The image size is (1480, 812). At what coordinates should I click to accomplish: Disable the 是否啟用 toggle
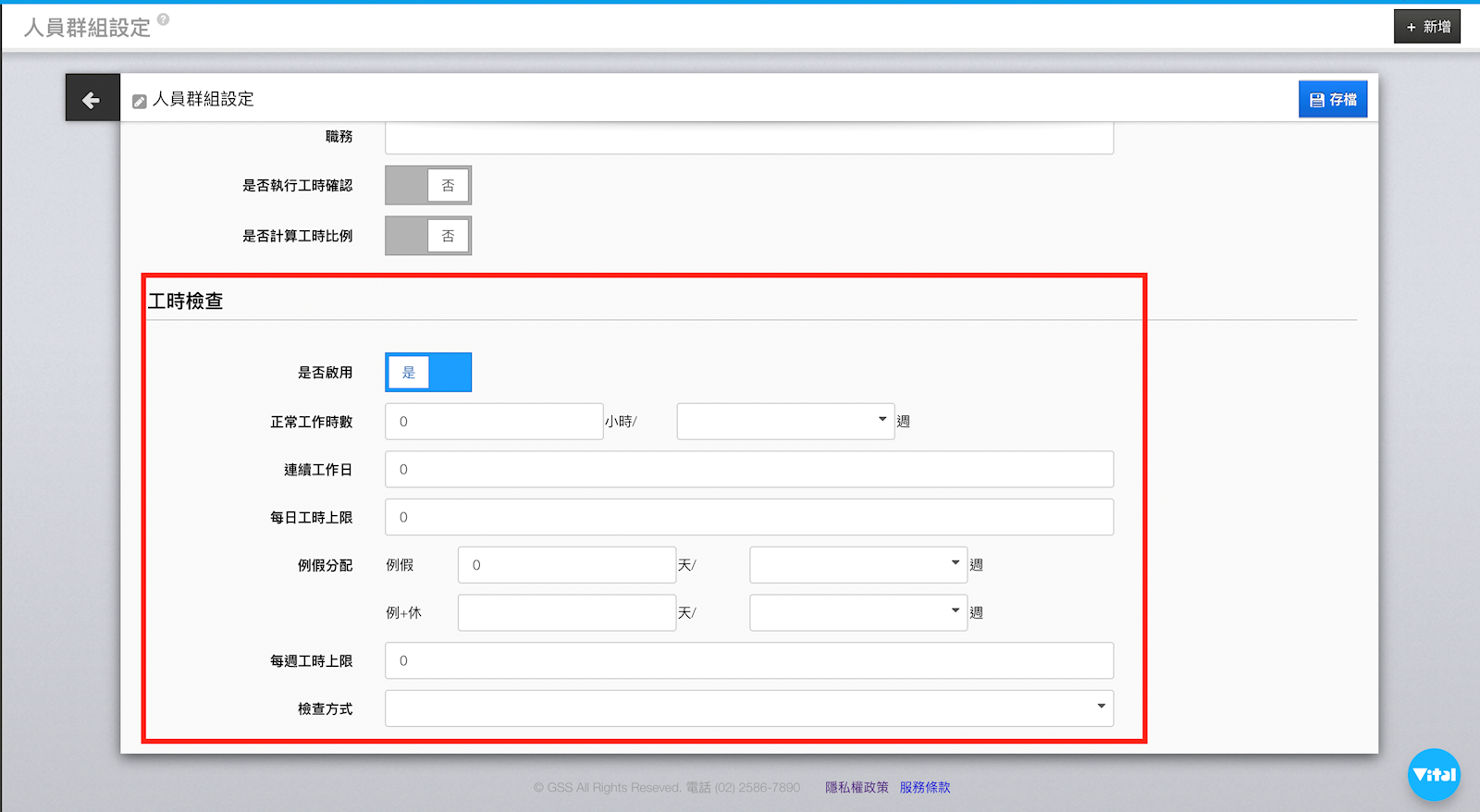(427, 373)
